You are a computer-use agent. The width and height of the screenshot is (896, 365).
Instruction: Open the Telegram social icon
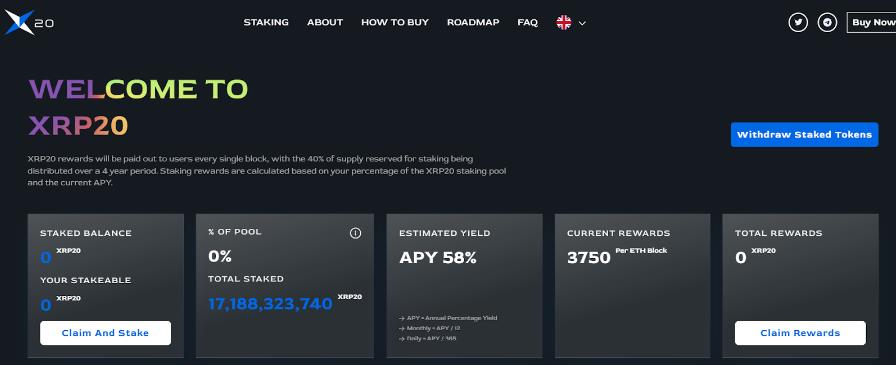point(827,23)
